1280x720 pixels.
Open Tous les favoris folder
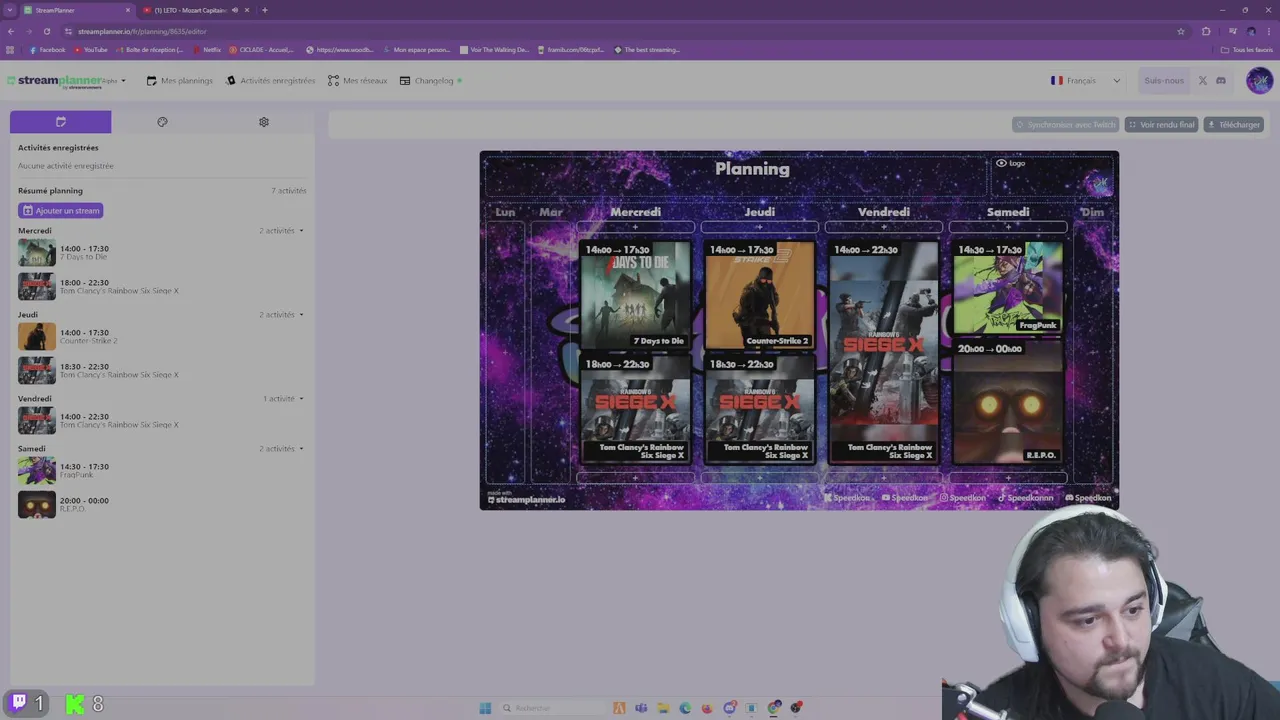[1247, 50]
